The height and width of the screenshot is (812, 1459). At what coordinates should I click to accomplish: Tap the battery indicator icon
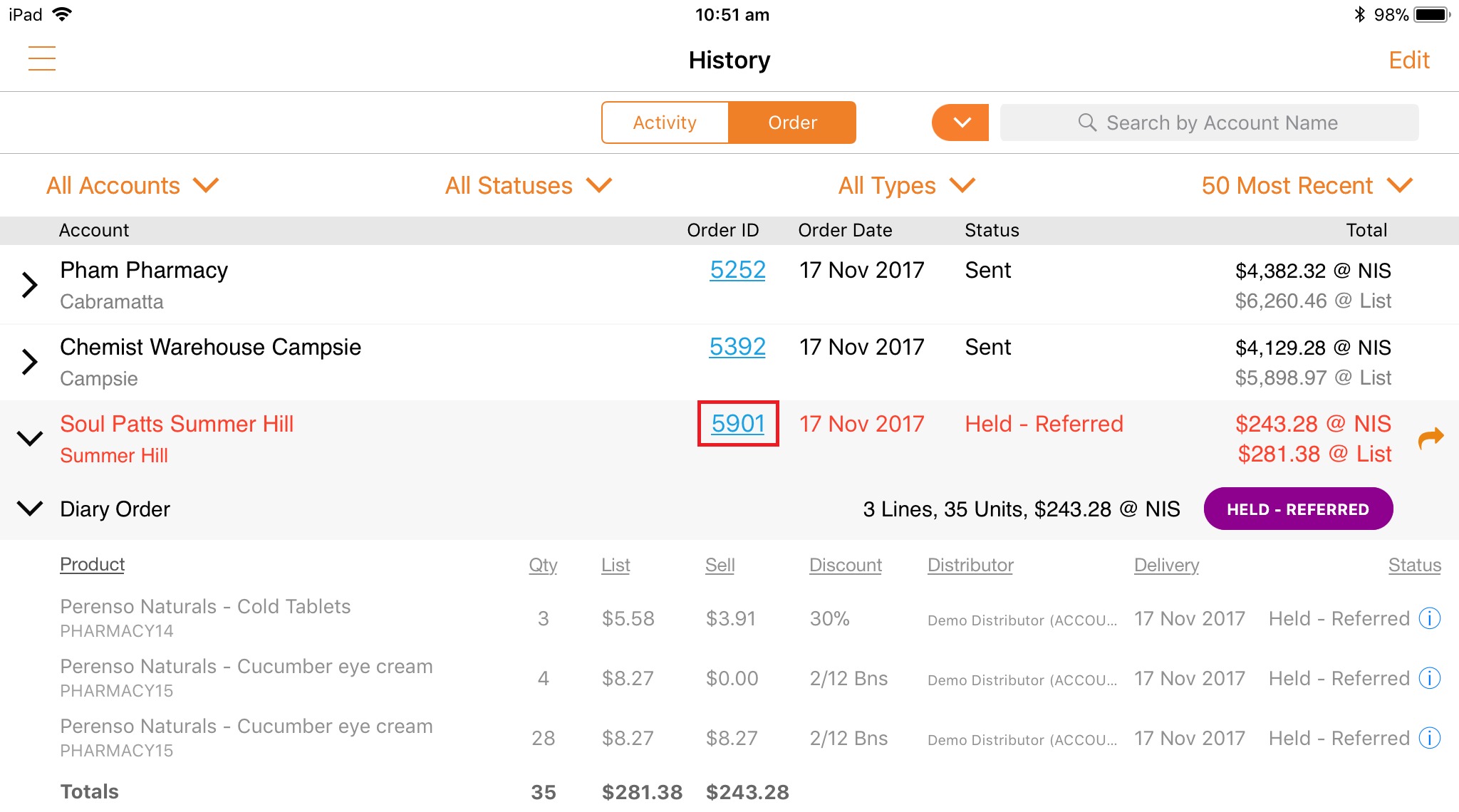point(1432,14)
